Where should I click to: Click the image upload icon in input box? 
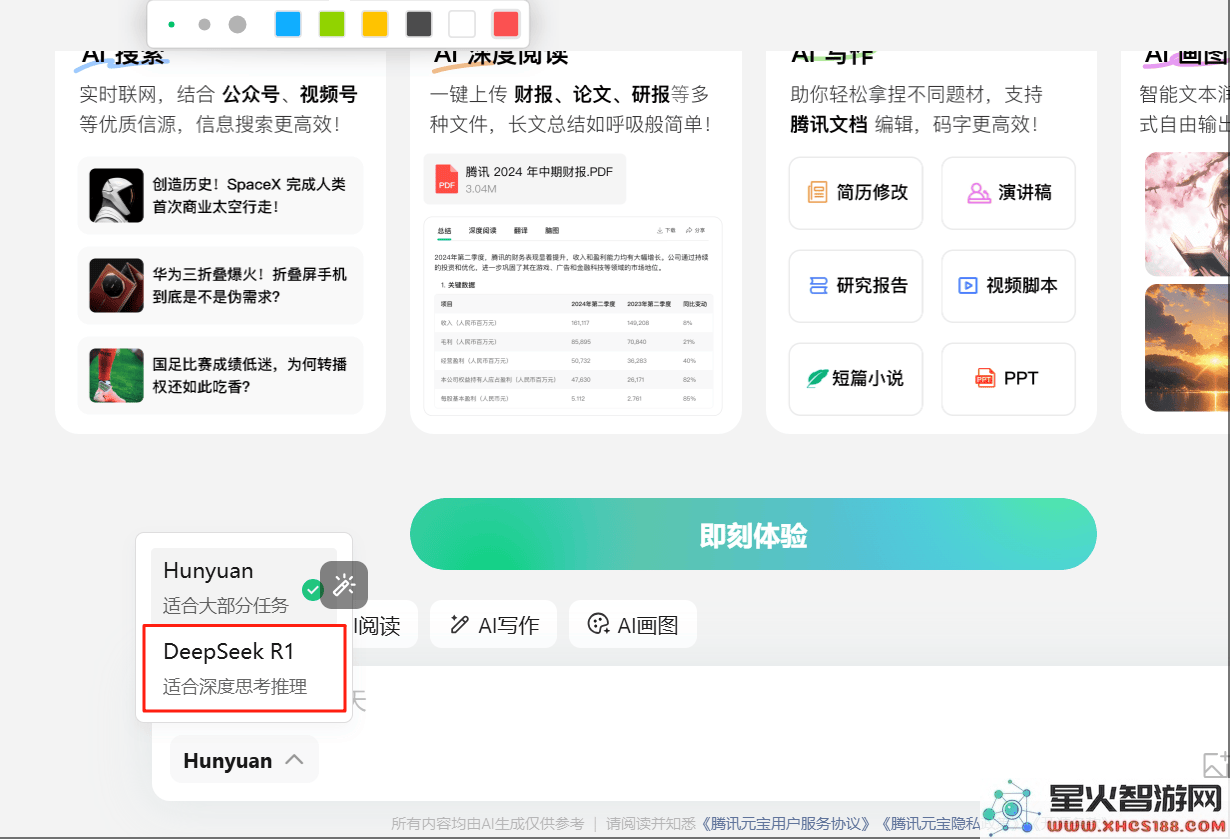point(1216,764)
